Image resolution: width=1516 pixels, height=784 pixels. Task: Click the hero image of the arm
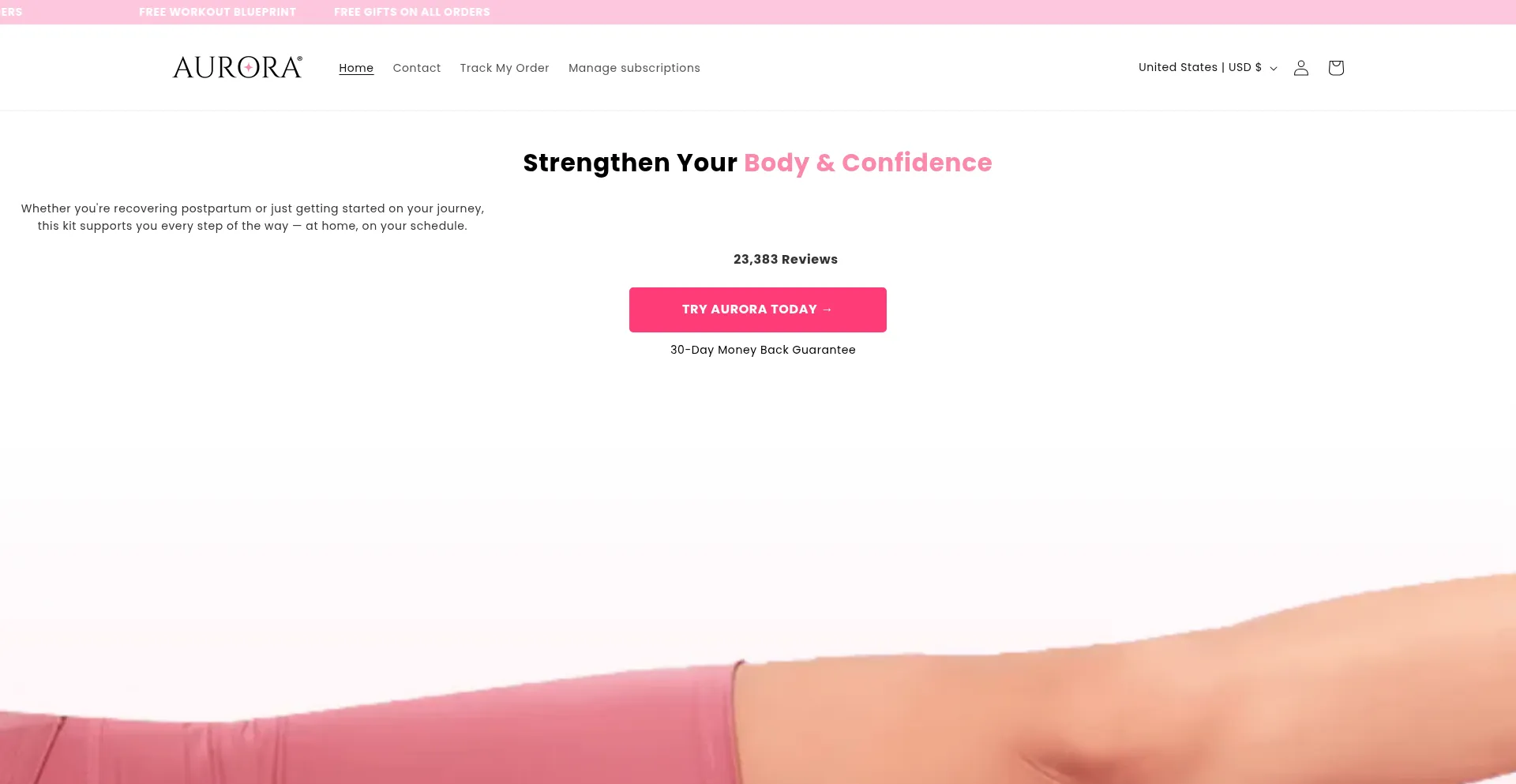pos(758,679)
